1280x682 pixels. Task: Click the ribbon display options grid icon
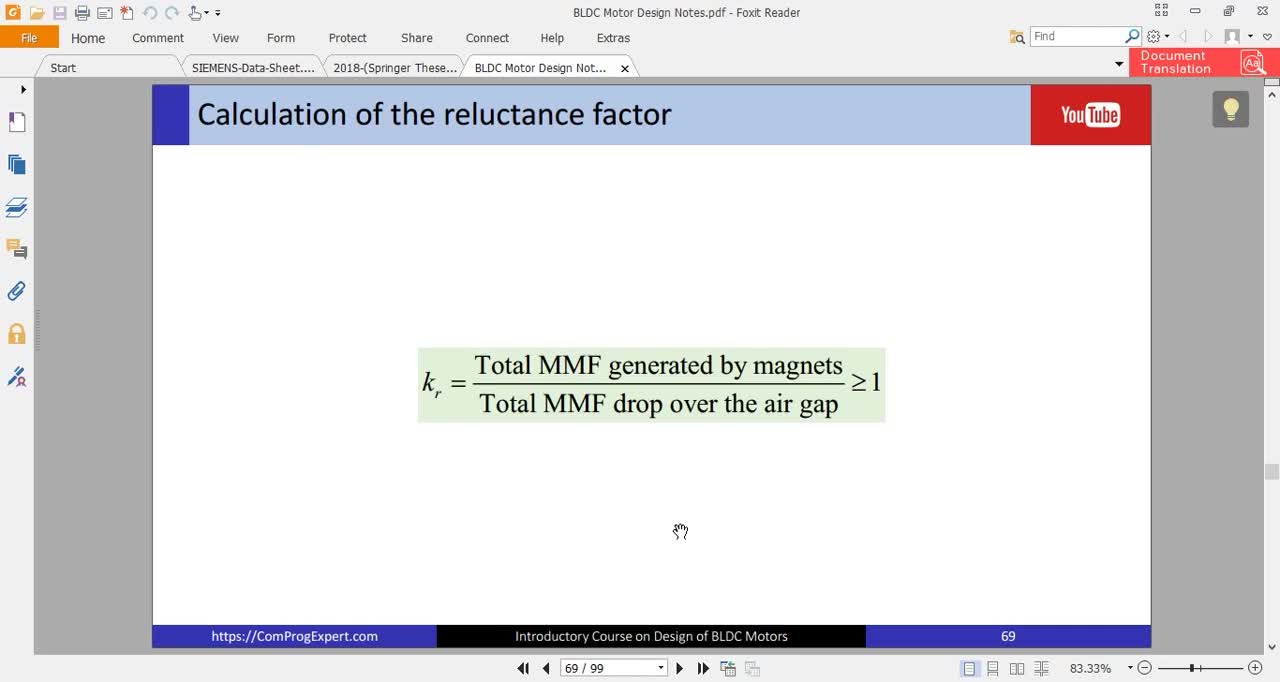point(1161,11)
